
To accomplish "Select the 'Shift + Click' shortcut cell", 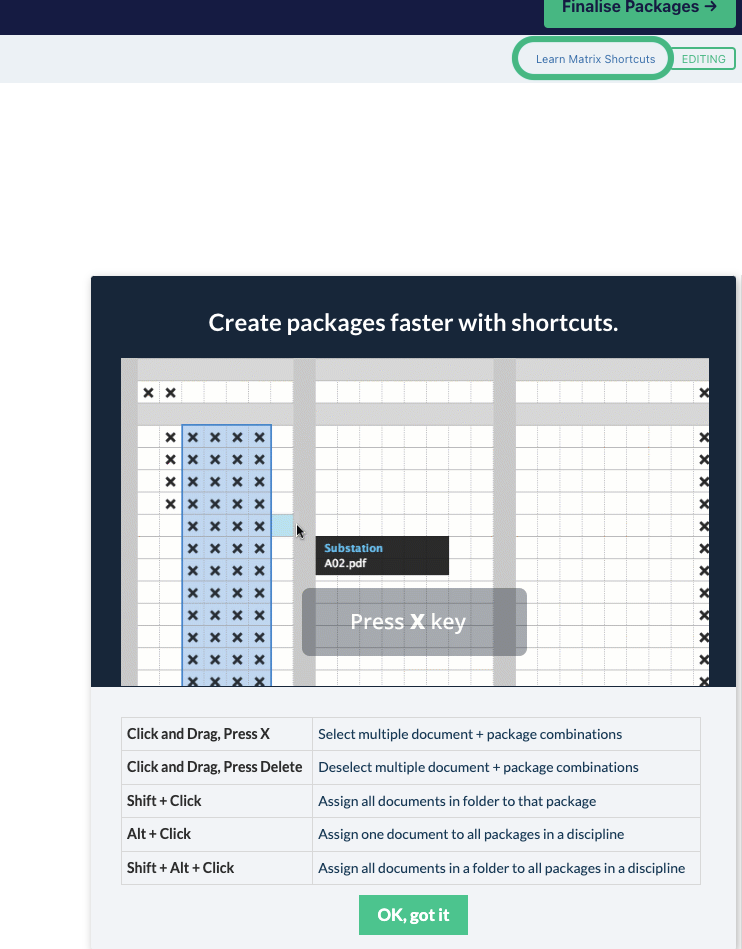I will pyautogui.click(x=217, y=801).
